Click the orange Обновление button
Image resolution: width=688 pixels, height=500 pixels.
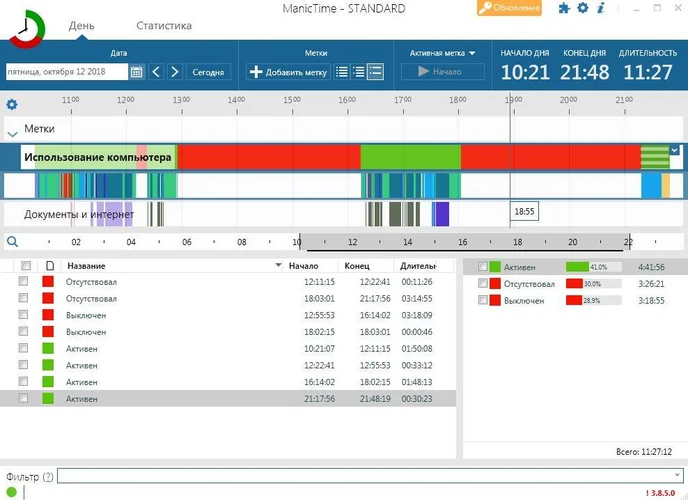tap(509, 7)
